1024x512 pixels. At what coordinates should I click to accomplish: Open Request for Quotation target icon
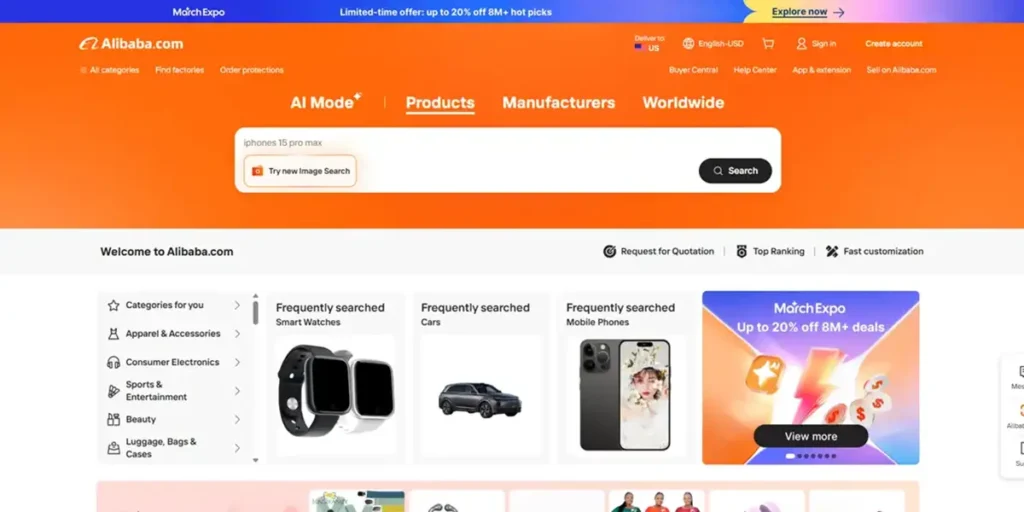[x=609, y=251]
